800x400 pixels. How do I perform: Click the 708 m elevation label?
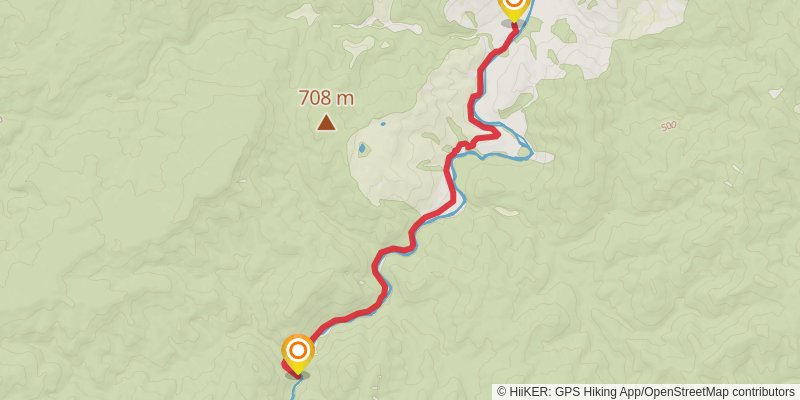tap(326, 97)
